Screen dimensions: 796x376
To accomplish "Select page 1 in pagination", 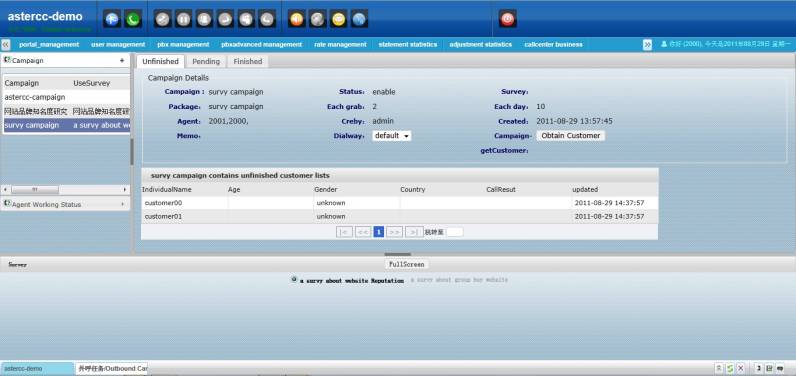I will point(379,232).
